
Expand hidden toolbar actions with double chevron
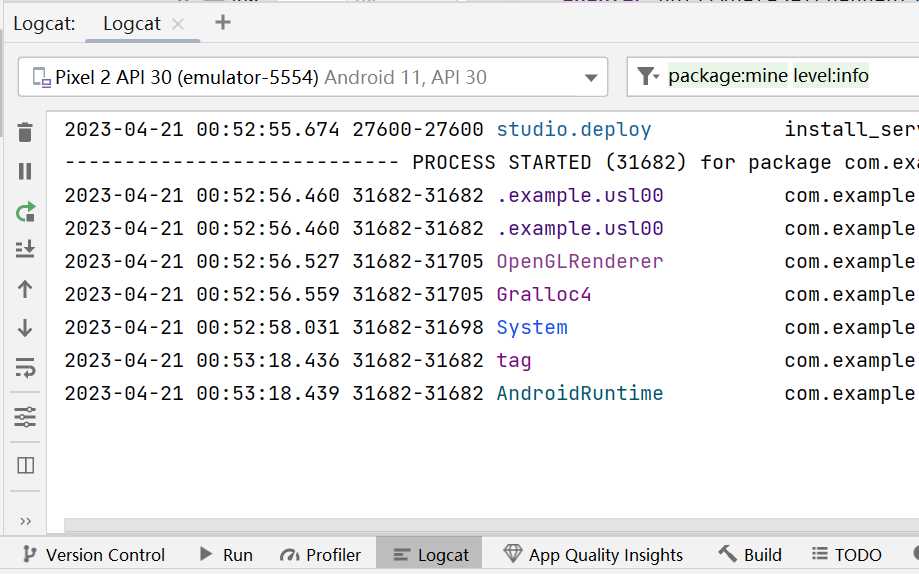(x=25, y=521)
